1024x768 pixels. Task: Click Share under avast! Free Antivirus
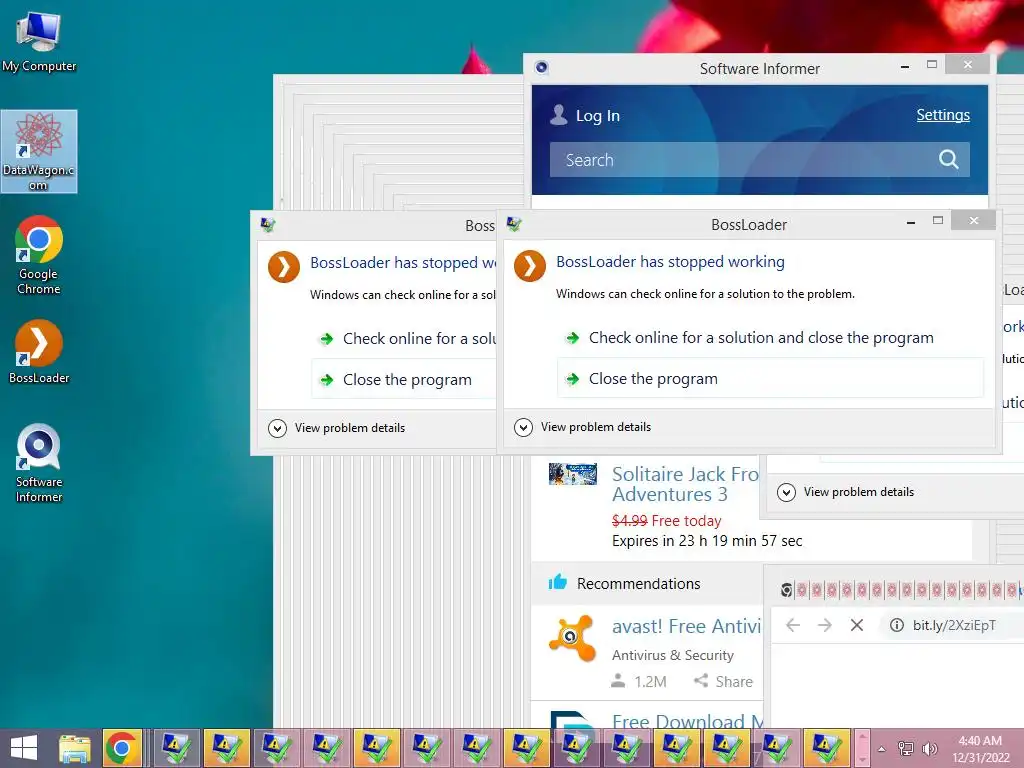(x=723, y=681)
